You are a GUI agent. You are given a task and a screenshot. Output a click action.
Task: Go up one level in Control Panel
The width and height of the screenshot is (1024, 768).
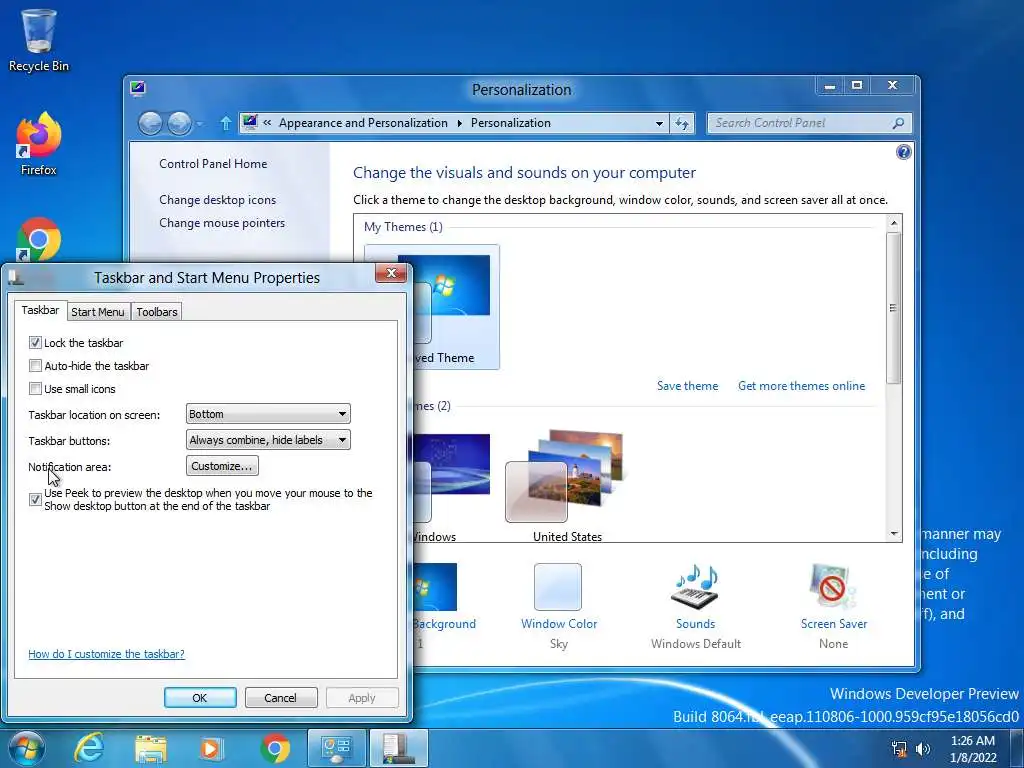(225, 123)
